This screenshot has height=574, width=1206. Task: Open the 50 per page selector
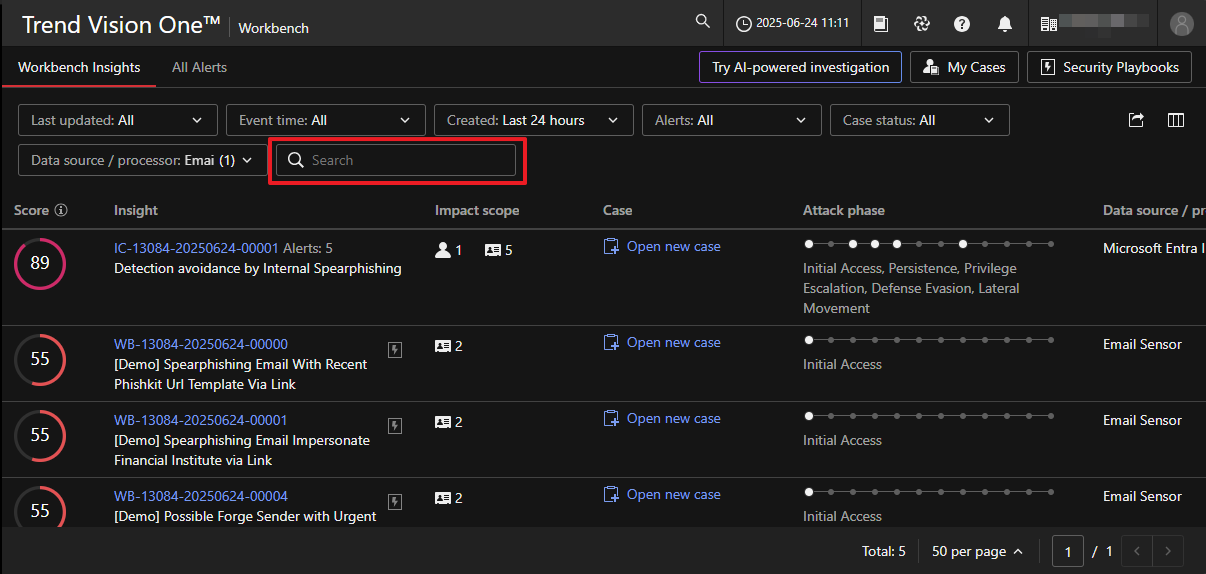[977, 551]
